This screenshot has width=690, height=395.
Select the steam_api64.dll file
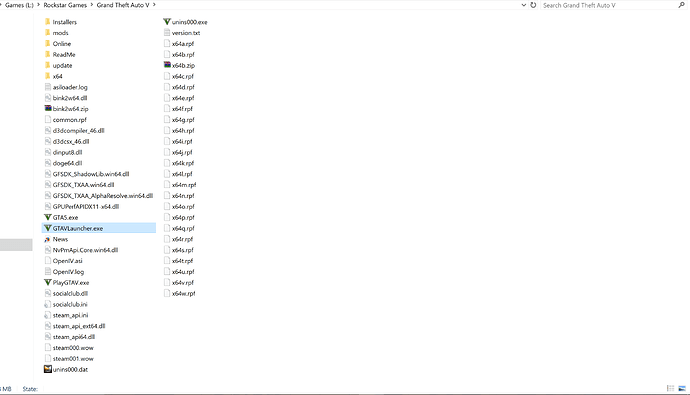(73, 337)
